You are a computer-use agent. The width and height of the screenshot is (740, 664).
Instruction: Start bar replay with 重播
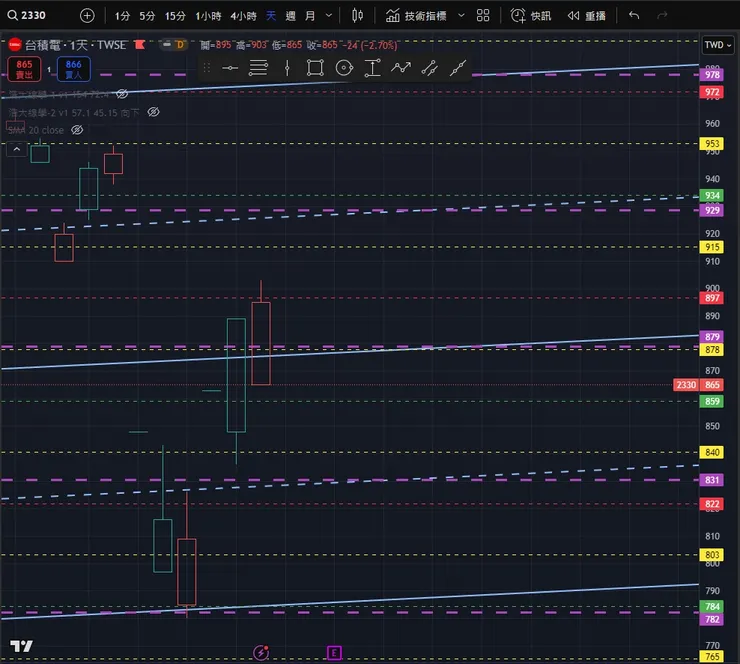pyautogui.click(x=587, y=16)
